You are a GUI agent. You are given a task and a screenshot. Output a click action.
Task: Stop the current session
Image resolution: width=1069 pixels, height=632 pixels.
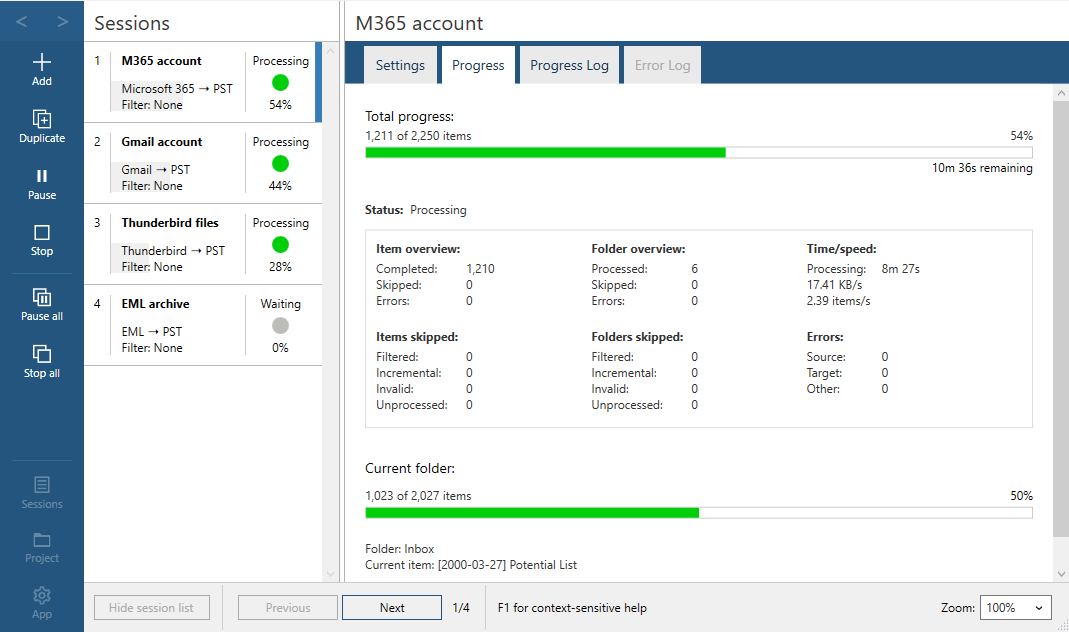(x=42, y=233)
